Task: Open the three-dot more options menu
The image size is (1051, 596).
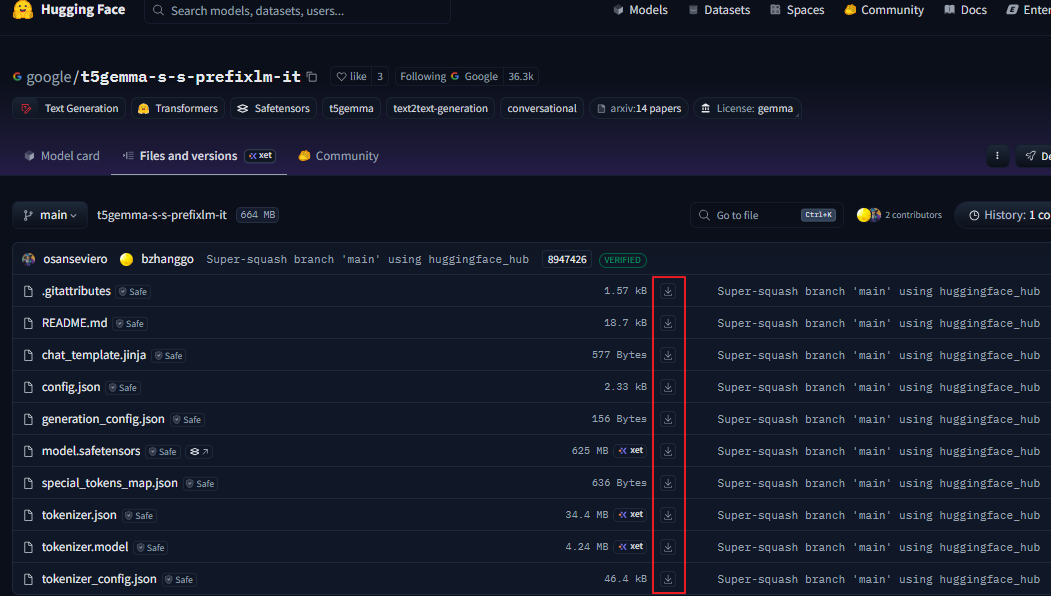Action: pos(997,156)
